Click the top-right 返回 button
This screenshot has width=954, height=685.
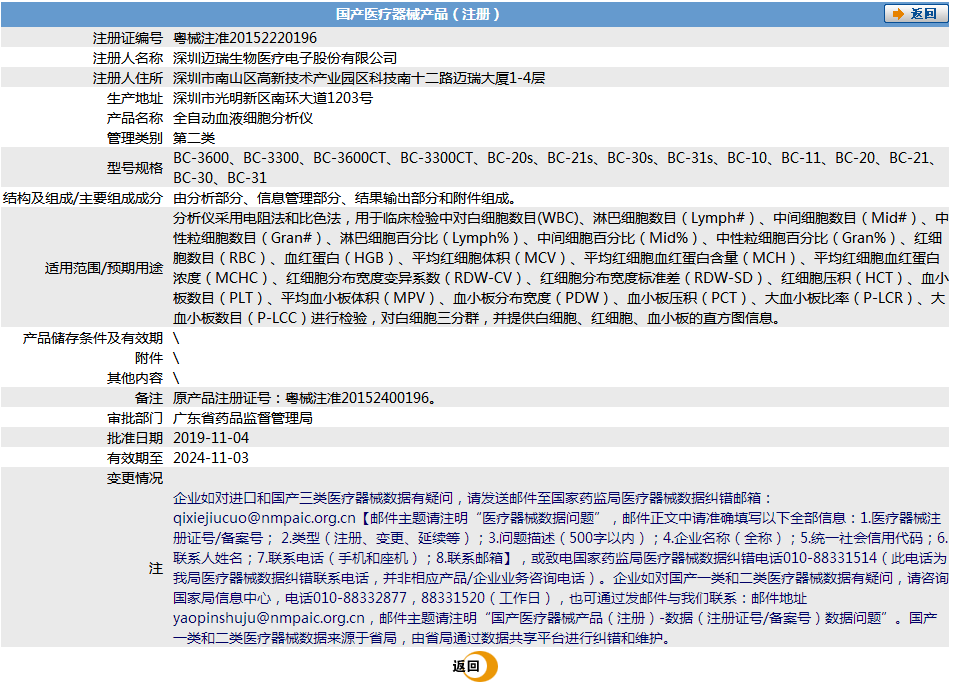(x=915, y=13)
